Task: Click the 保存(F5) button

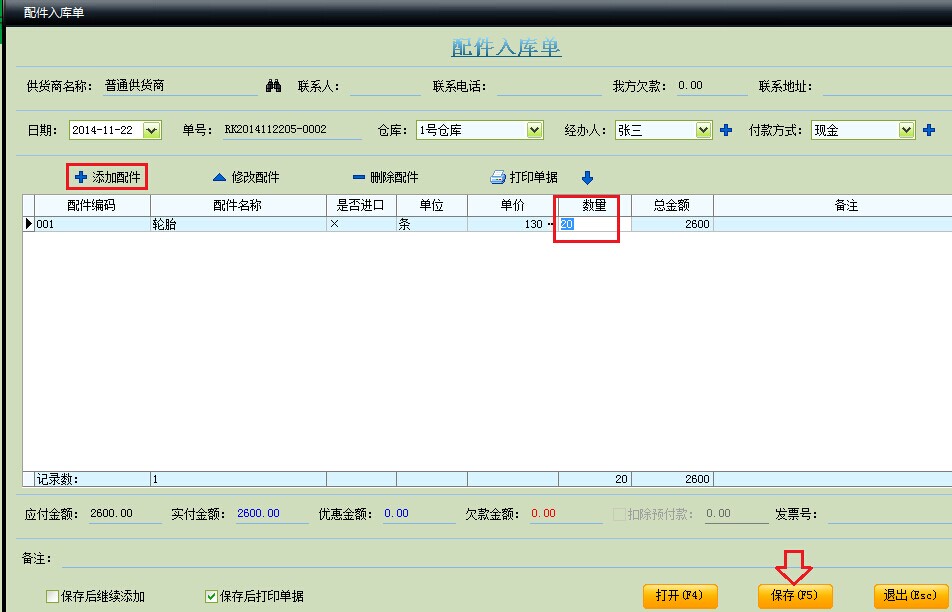Action: (x=795, y=596)
